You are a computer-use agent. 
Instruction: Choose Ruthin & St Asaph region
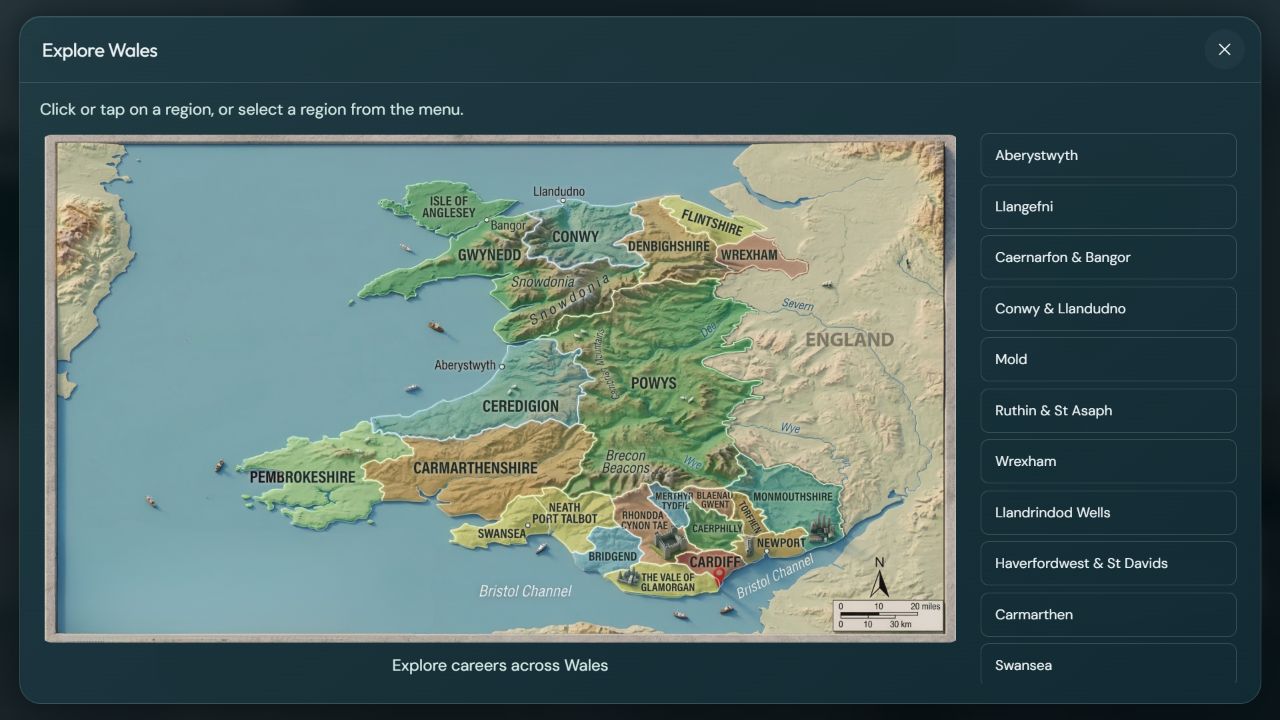pos(1108,410)
